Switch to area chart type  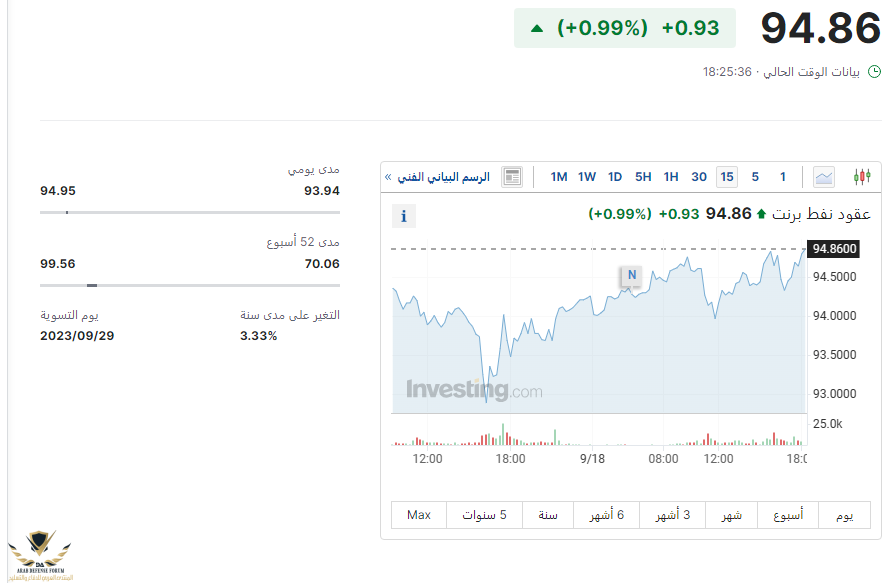tap(824, 177)
